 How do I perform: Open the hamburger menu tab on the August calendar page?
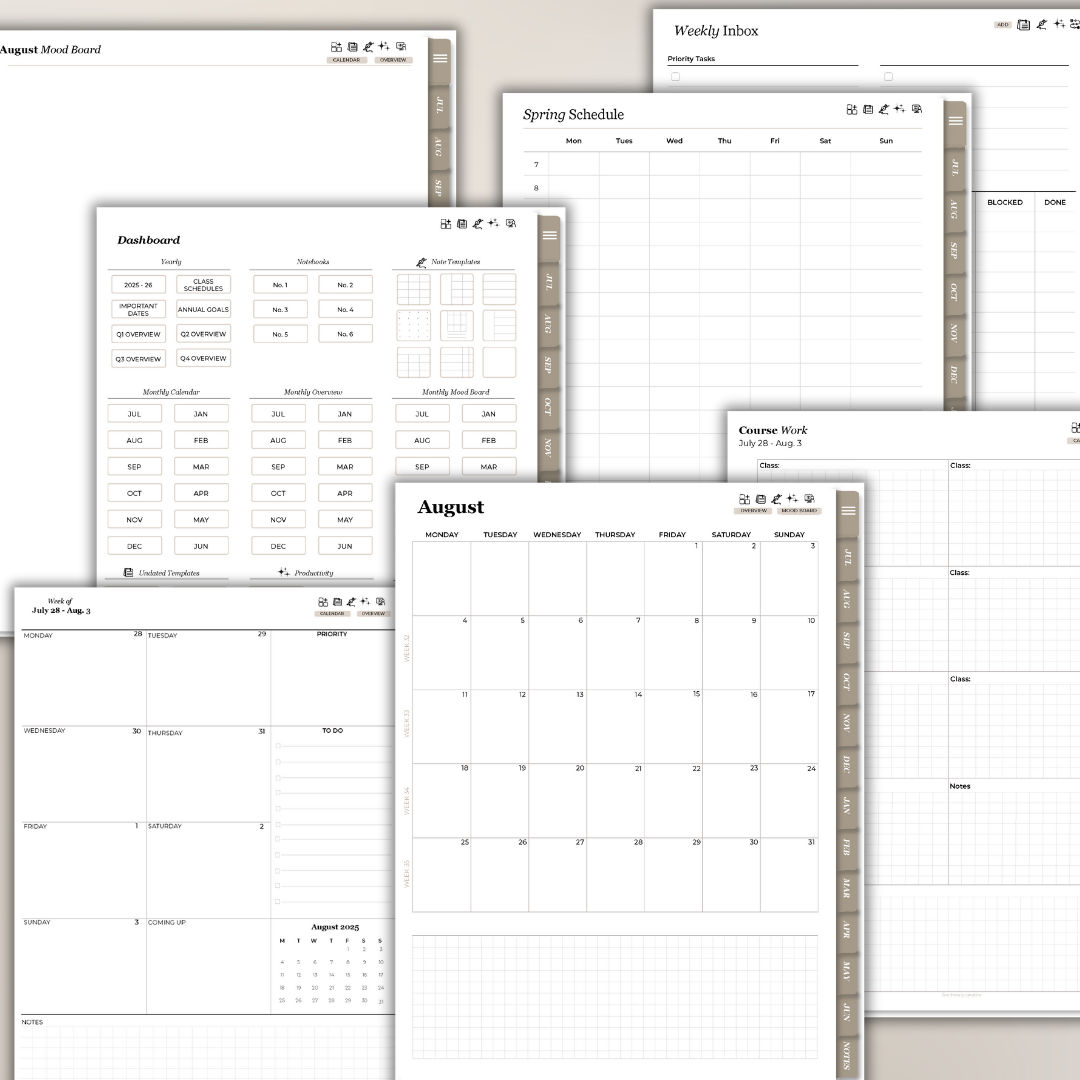[848, 510]
